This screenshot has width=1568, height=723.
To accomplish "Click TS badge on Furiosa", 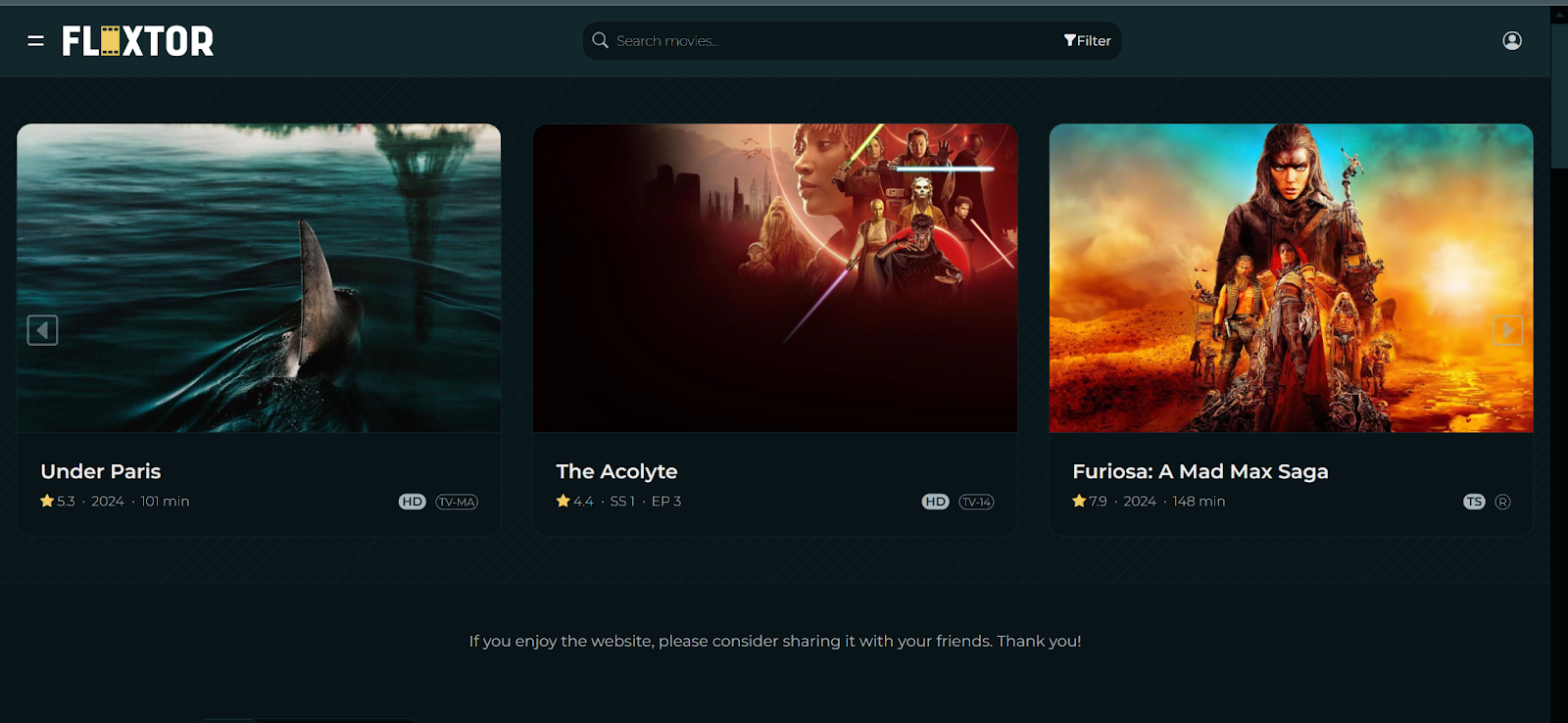I will tap(1474, 502).
